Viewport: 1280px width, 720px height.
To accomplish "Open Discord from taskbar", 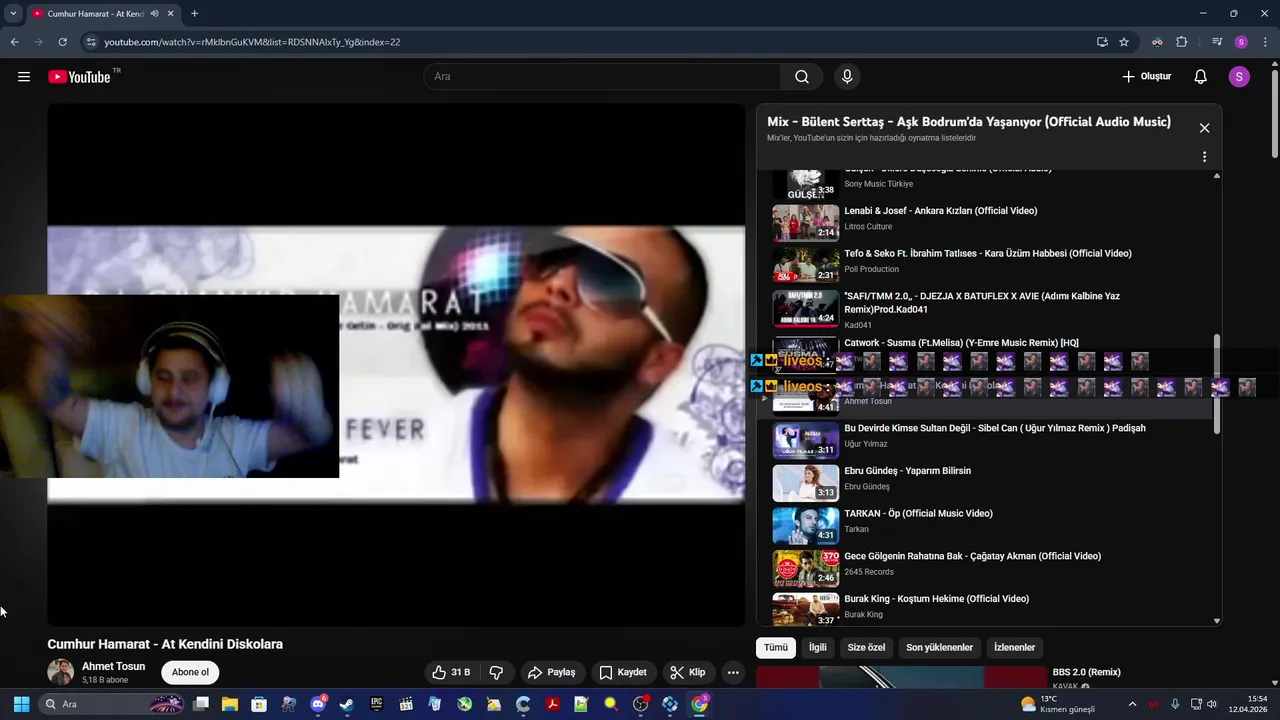I will tap(318, 704).
